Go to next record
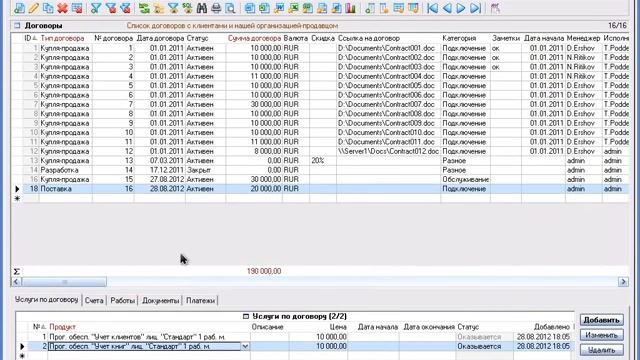The image size is (640, 360). click(x=461, y=8)
